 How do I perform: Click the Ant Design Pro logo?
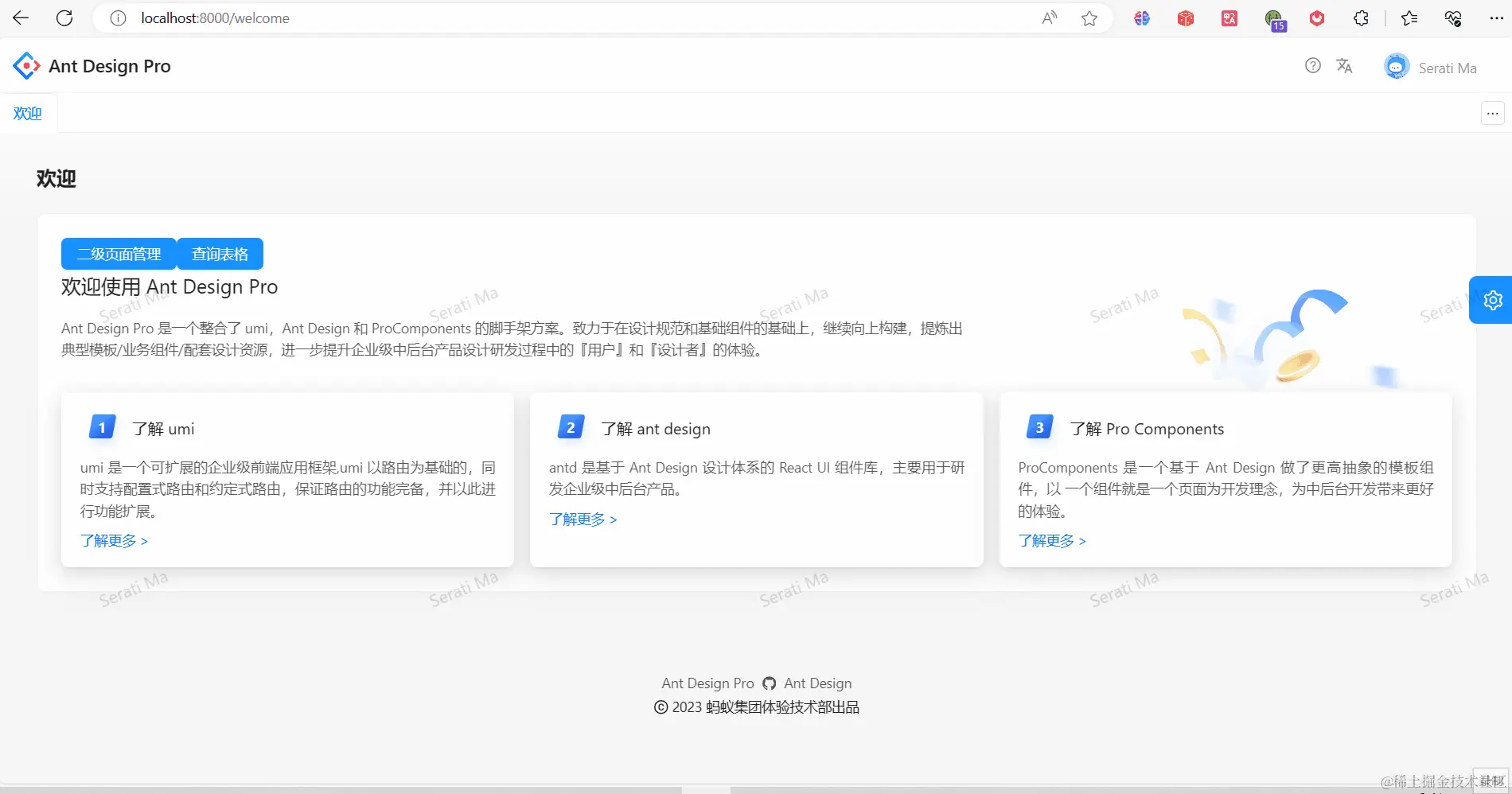point(26,66)
